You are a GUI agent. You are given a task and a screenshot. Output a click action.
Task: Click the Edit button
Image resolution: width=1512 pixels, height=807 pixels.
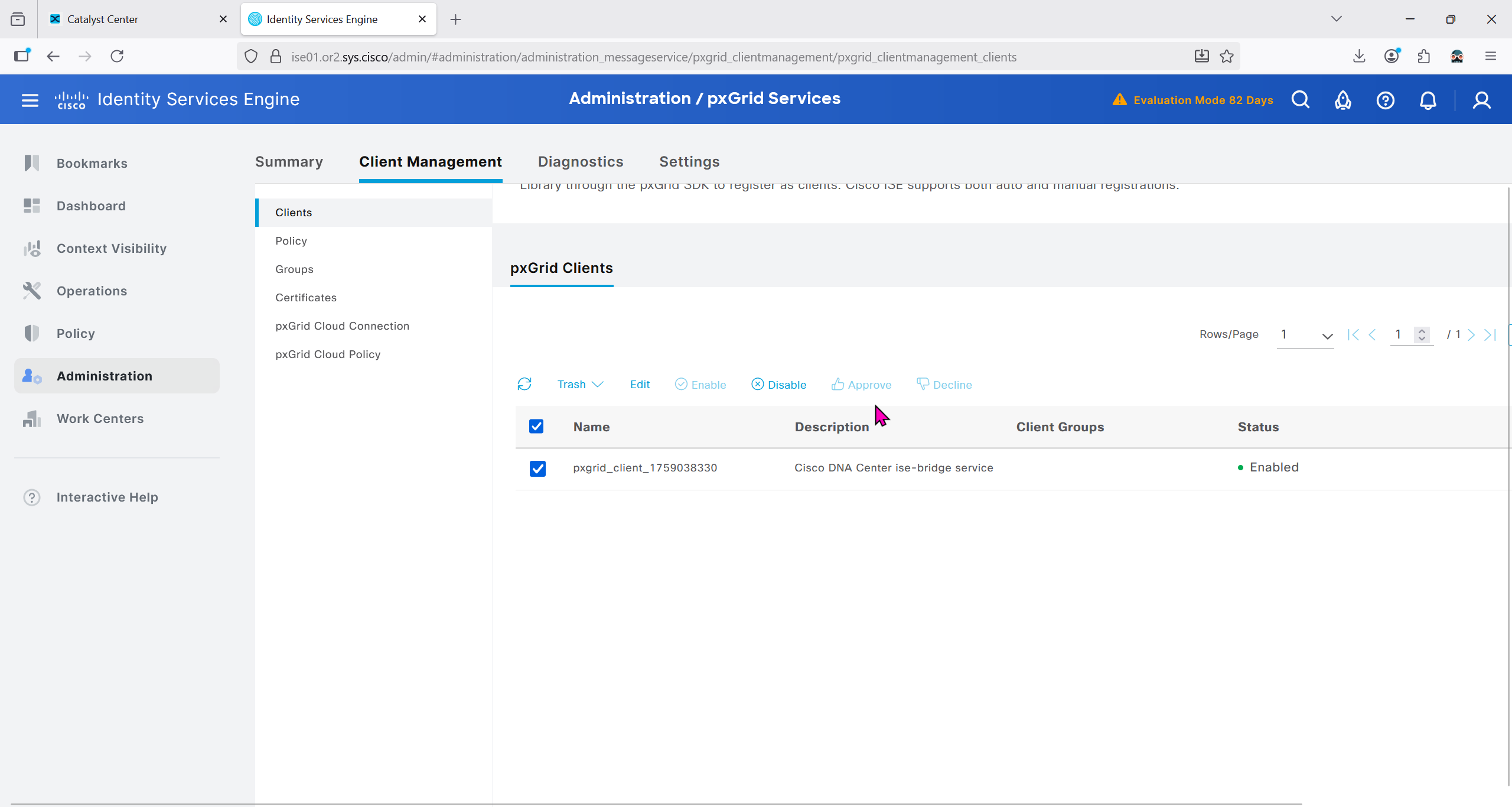(x=640, y=385)
